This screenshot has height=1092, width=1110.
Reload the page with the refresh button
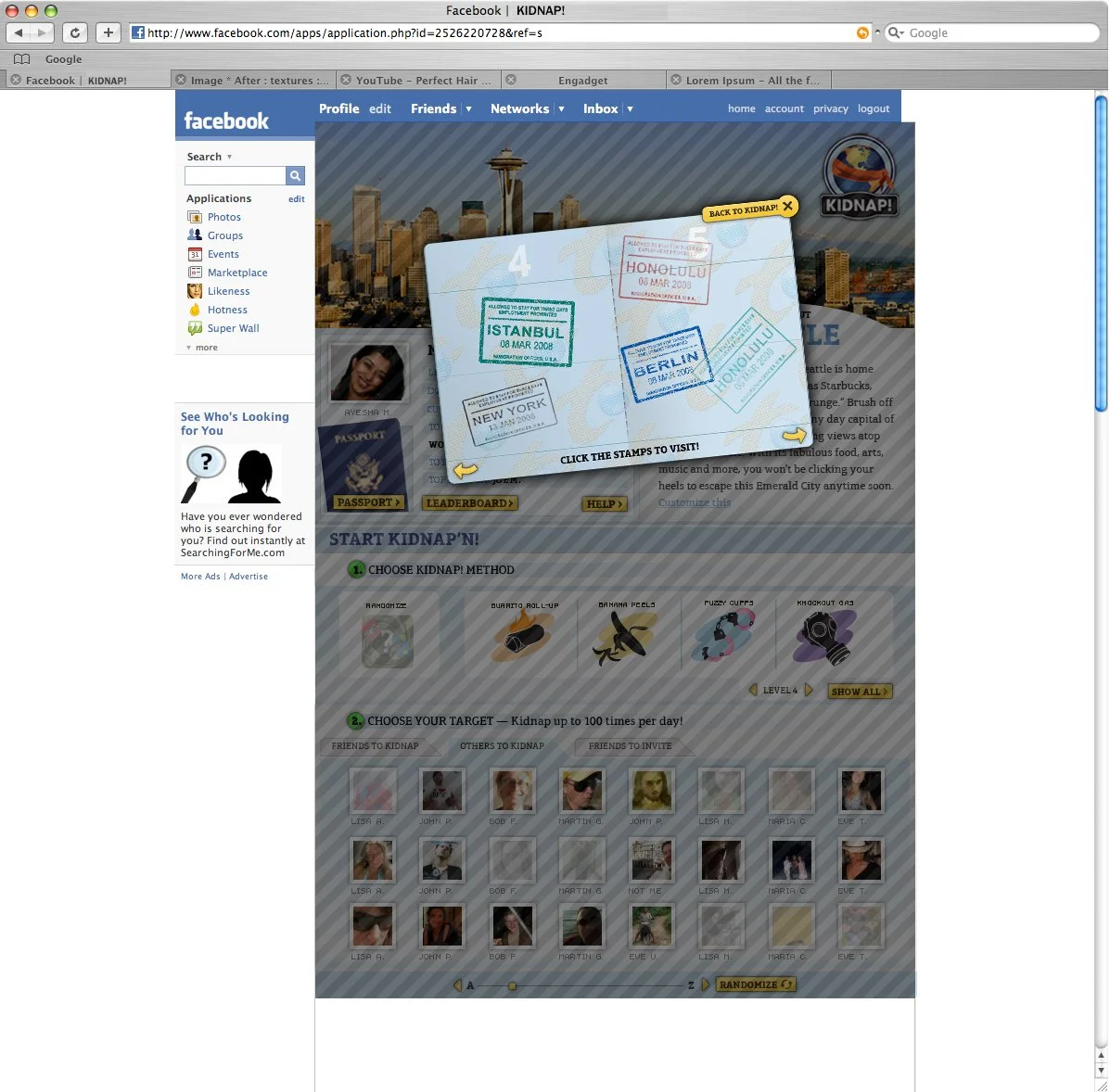(75, 32)
